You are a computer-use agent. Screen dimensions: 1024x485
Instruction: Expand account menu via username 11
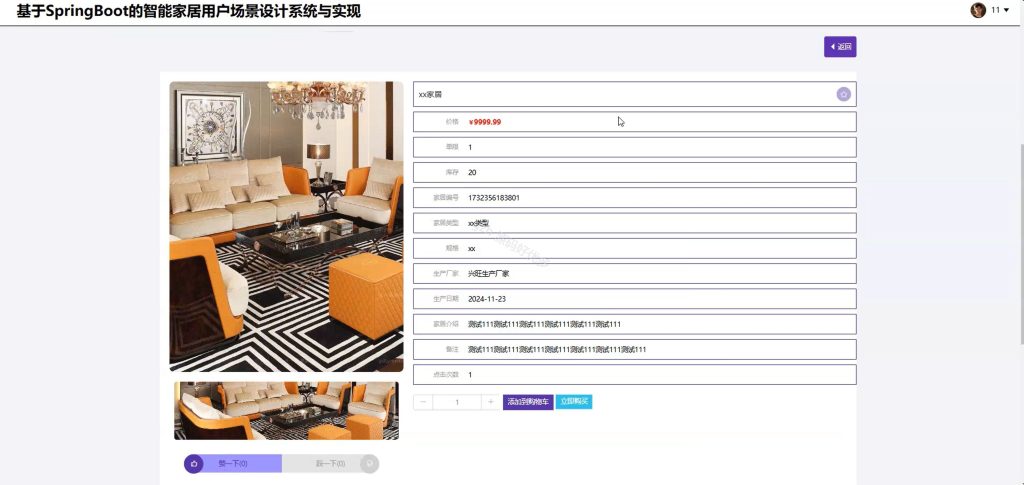coord(995,10)
